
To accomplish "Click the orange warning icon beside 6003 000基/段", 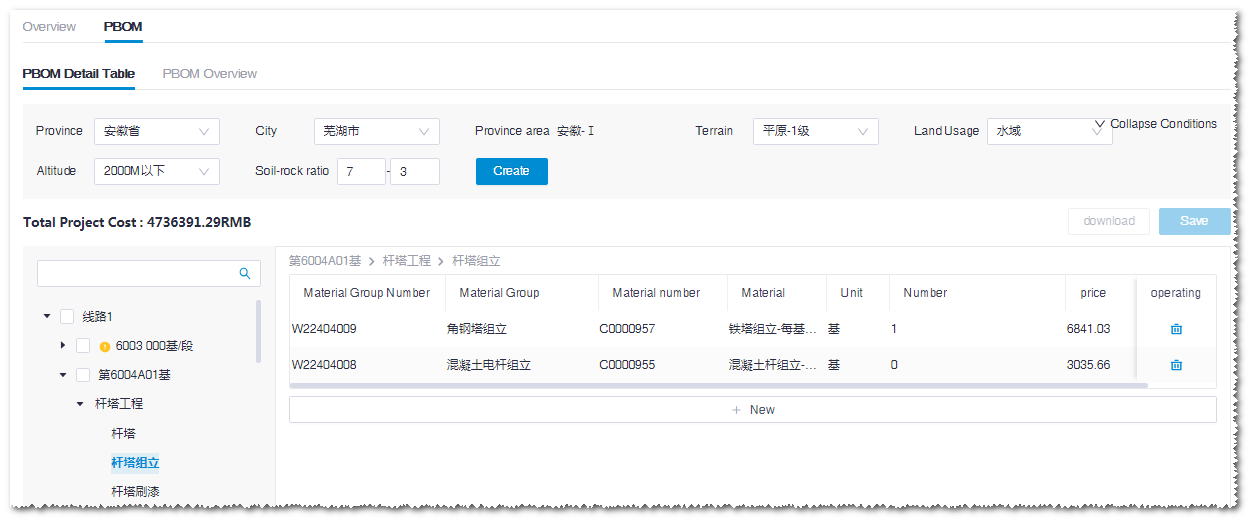I will click(x=104, y=346).
